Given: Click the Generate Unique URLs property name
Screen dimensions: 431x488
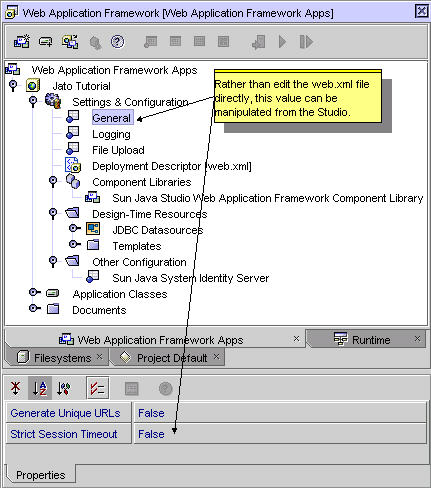Looking at the screenshot, I should coord(68,413).
